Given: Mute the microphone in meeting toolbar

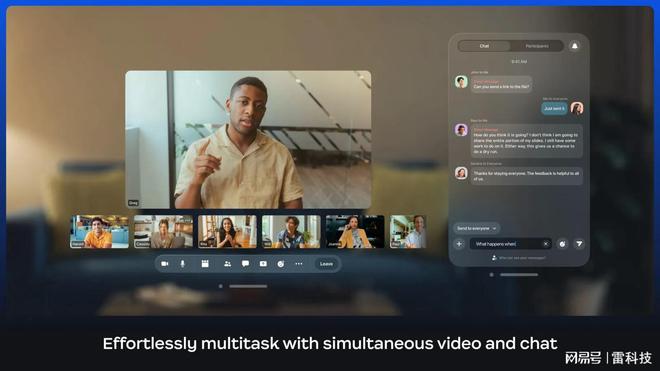Looking at the screenshot, I should pyautogui.click(x=183, y=264).
